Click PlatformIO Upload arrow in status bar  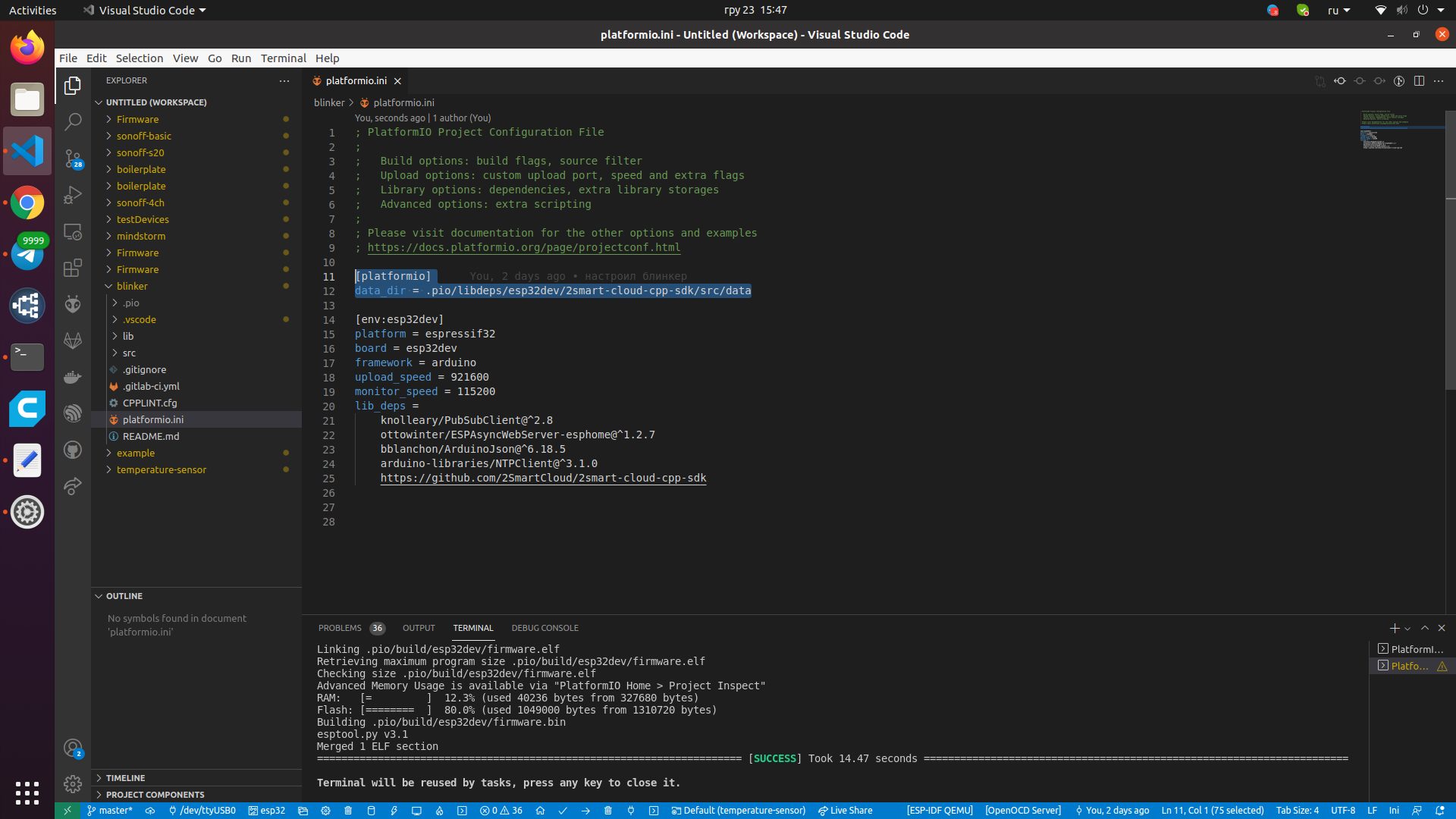click(585, 810)
